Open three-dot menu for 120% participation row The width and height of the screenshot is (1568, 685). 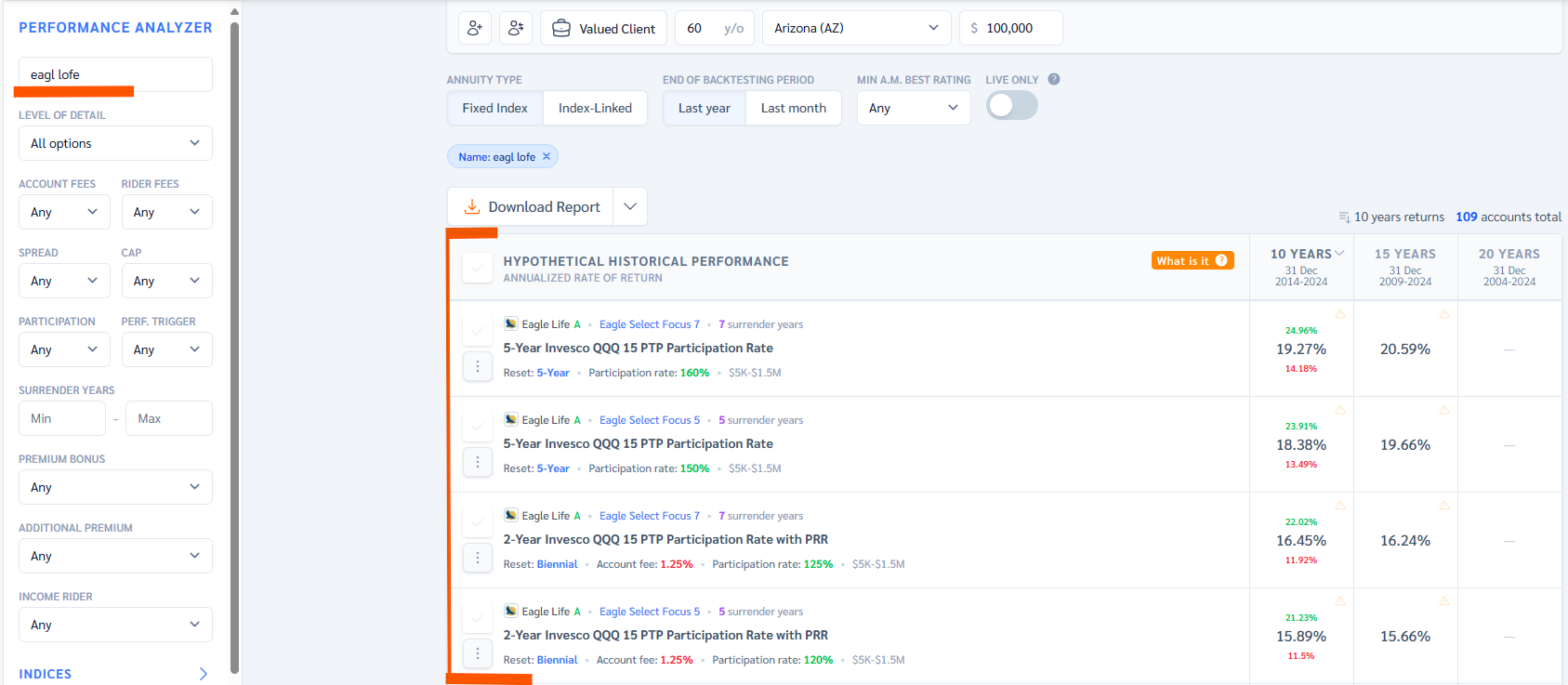click(478, 653)
